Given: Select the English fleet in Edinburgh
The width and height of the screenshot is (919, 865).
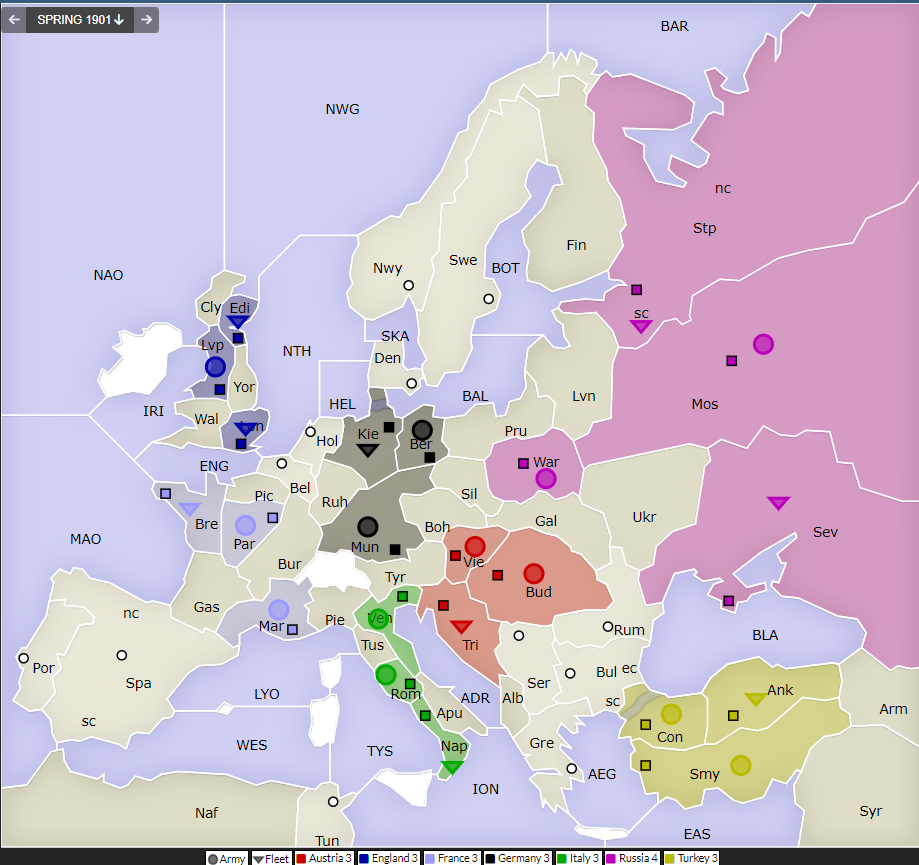Looking at the screenshot, I should [238, 322].
